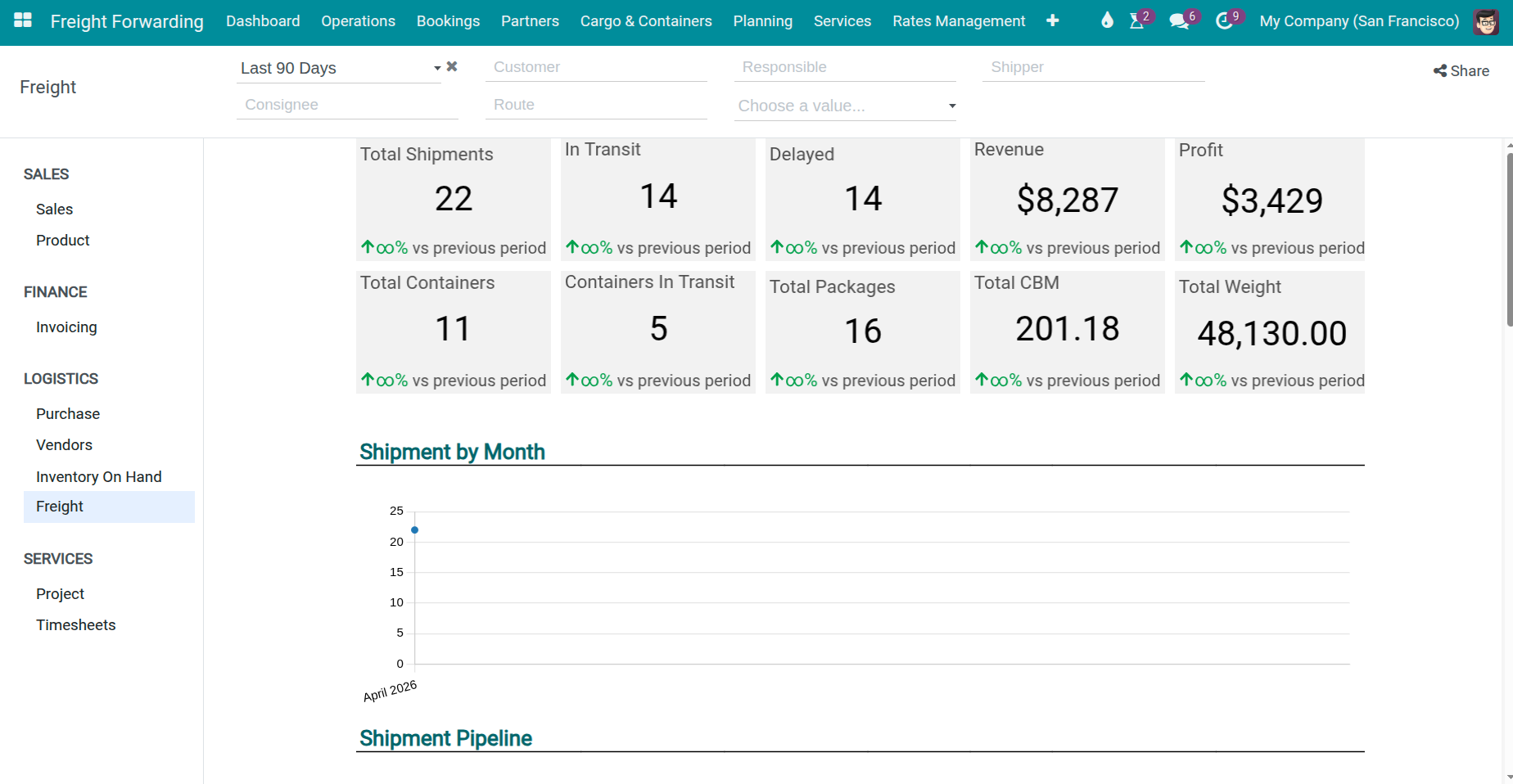The image size is (1513, 784).
Task: Open the Rates Management menu
Action: [x=958, y=21]
